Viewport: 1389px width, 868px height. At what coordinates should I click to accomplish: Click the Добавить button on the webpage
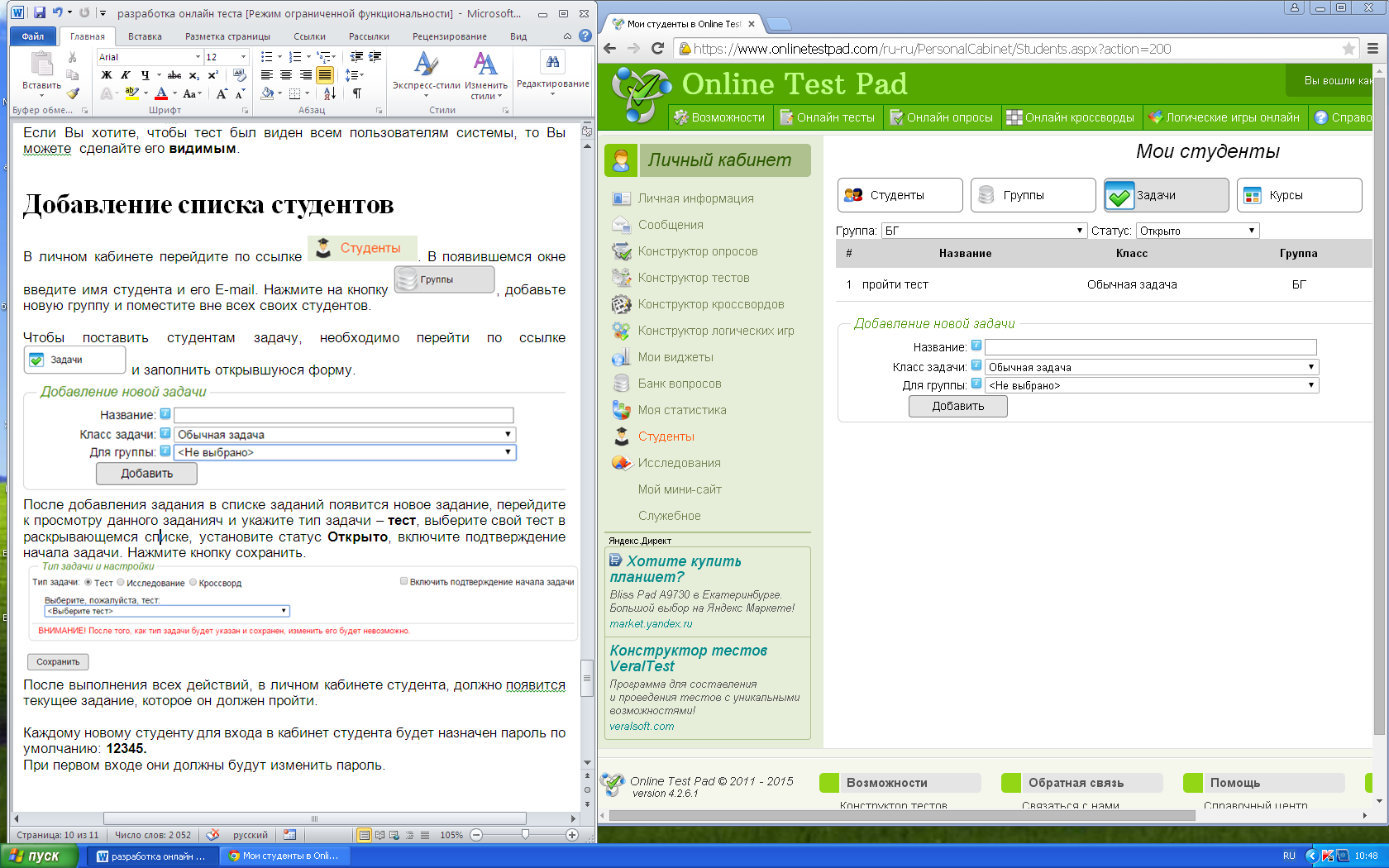958,406
